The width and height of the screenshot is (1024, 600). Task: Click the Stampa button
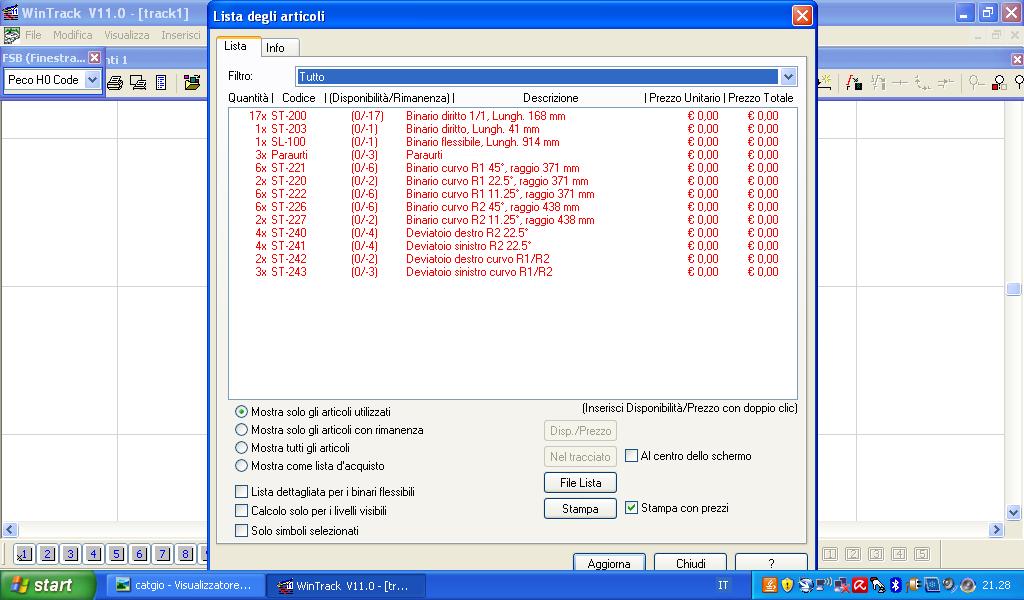pos(581,509)
